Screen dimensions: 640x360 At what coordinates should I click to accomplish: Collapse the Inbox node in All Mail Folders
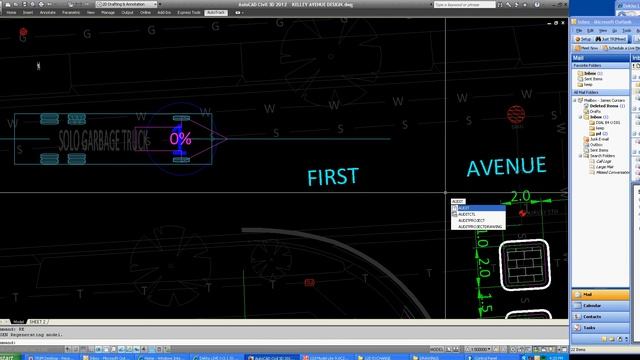580,117
